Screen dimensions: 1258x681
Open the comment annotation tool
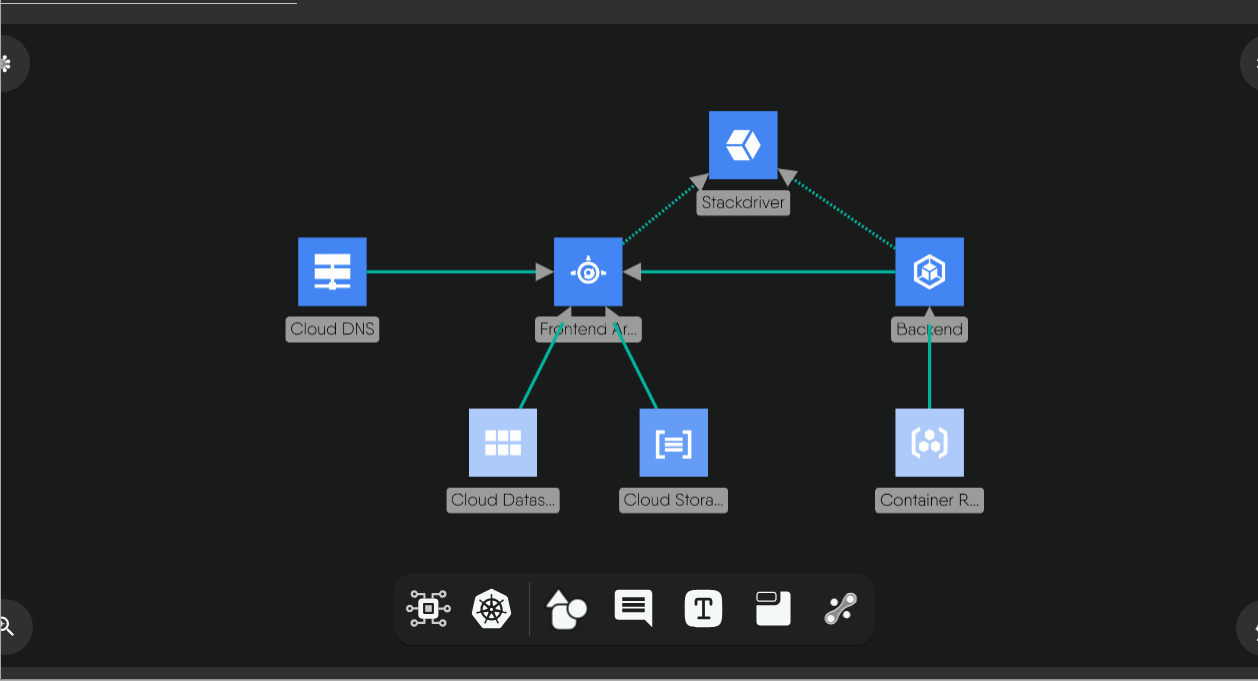633,608
